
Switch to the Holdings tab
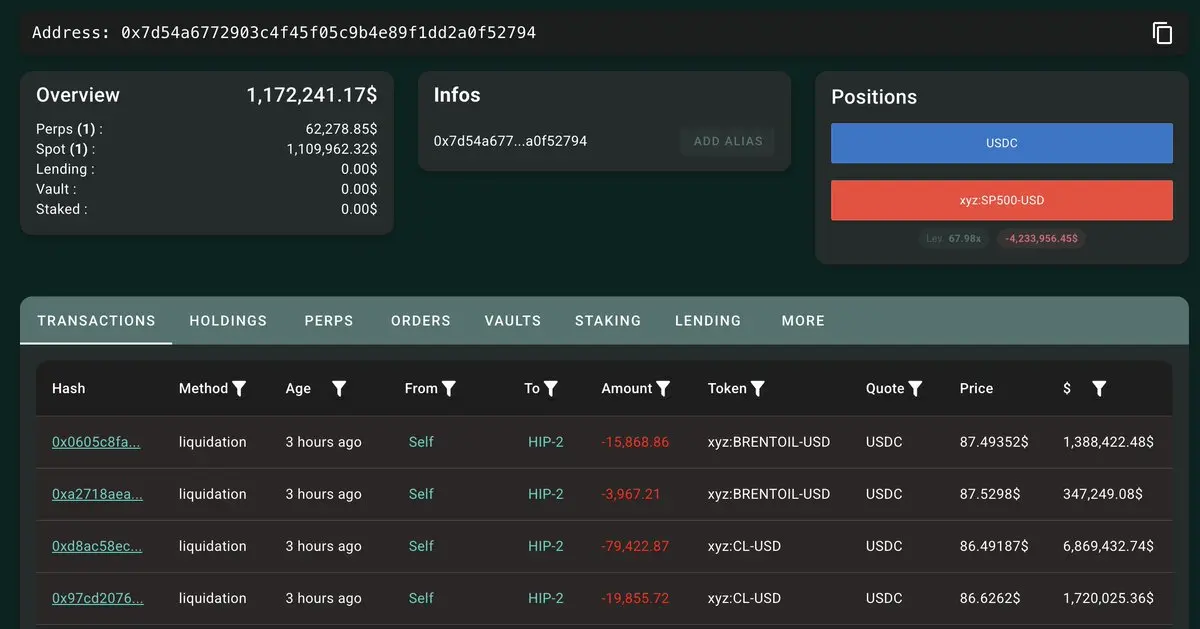[x=228, y=321]
